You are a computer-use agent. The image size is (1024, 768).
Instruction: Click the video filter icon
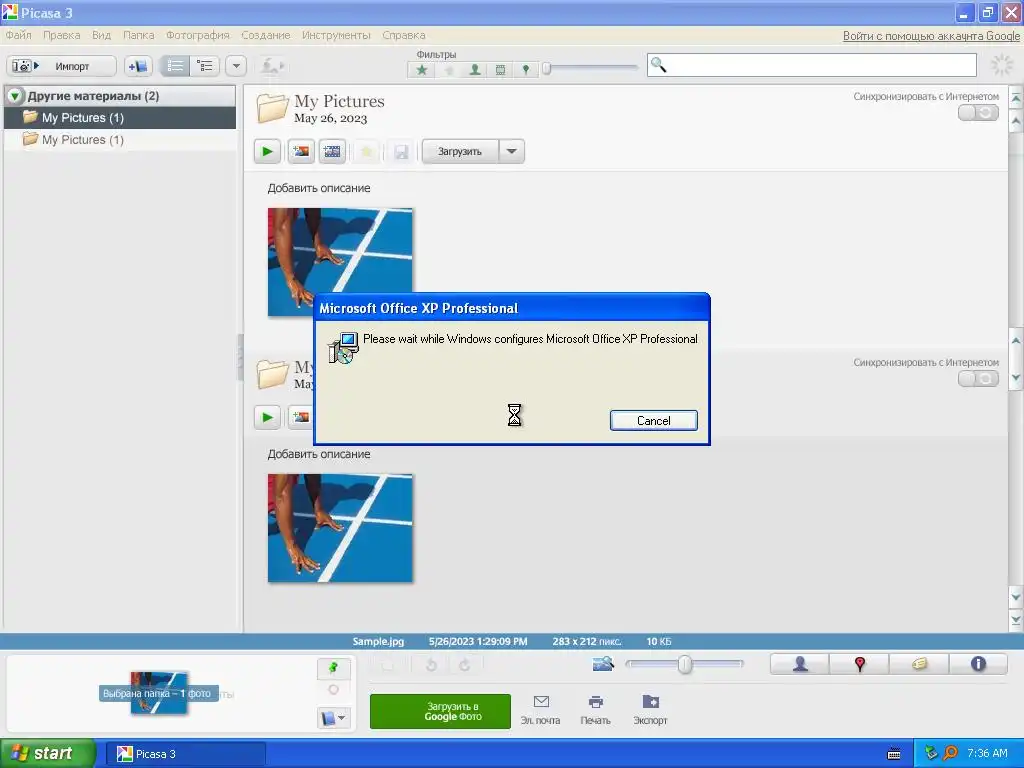click(500, 69)
